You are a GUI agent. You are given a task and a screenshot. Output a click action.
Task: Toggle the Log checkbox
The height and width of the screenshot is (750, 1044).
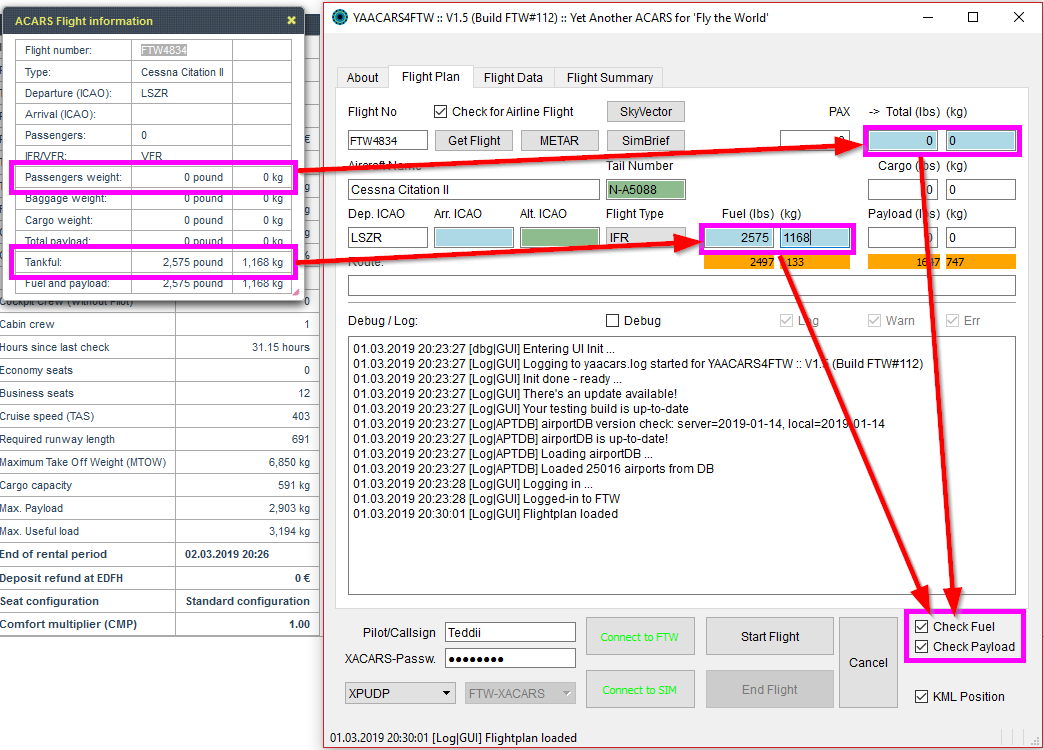pyautogui.click(x=786, y=320)
